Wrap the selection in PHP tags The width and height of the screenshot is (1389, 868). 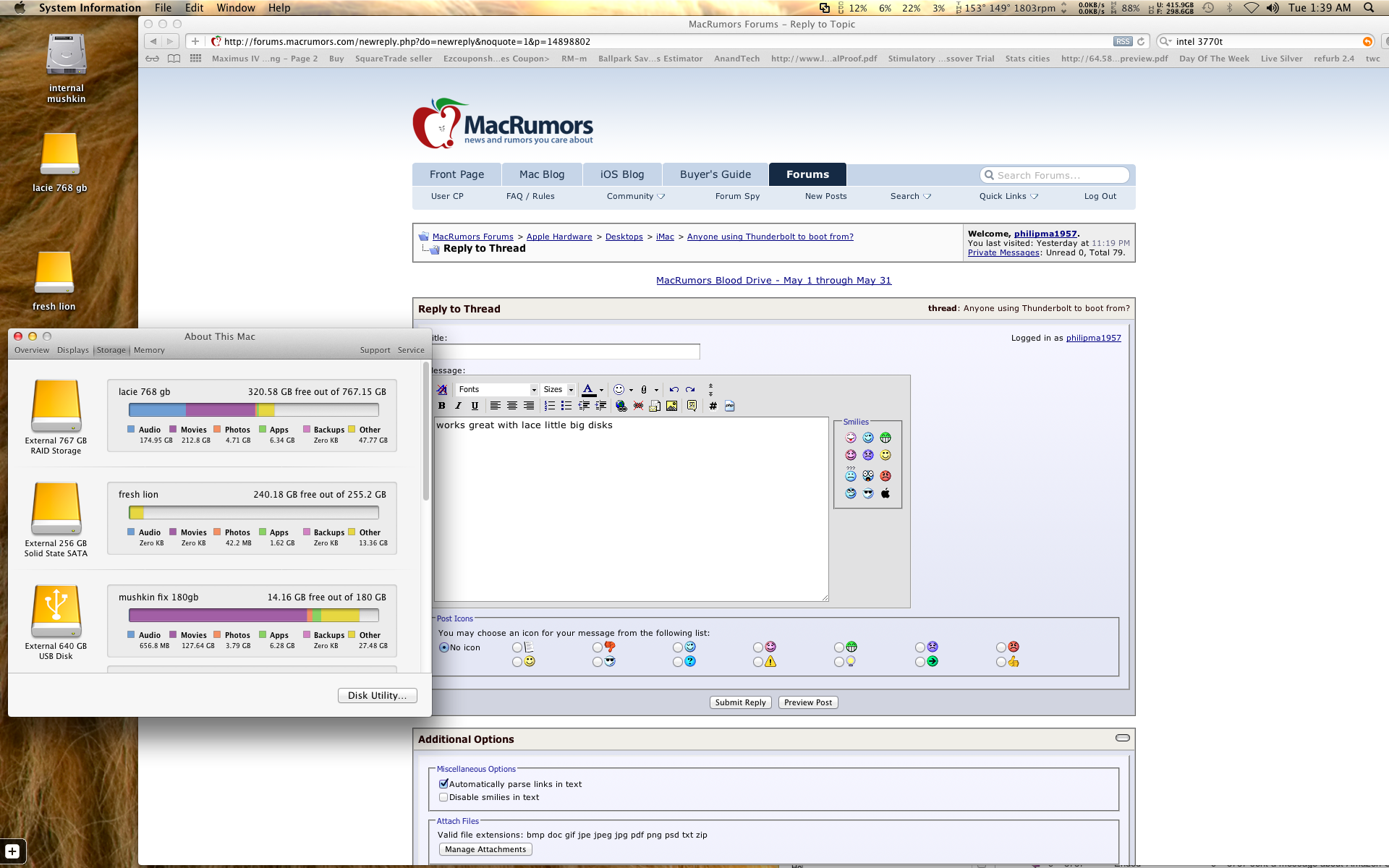pos(730,406)
